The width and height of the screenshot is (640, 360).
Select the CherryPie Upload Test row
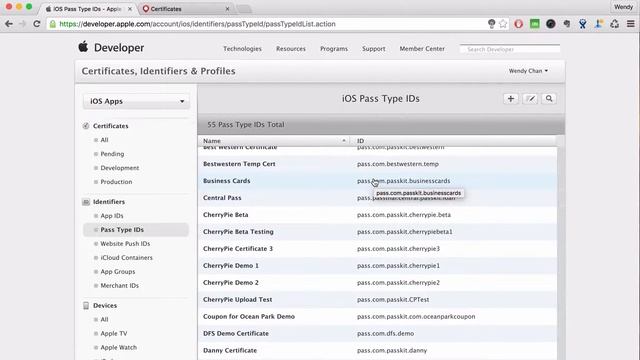378,299
